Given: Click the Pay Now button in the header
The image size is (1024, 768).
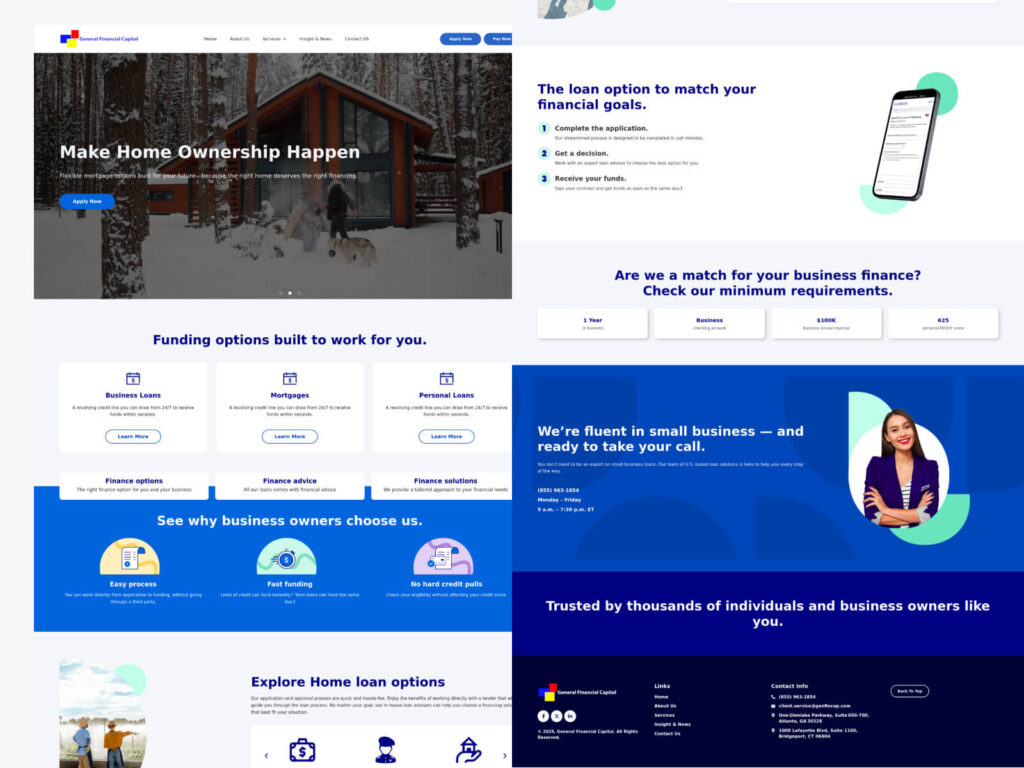Looking at the screenshot, I should [499, 39].
